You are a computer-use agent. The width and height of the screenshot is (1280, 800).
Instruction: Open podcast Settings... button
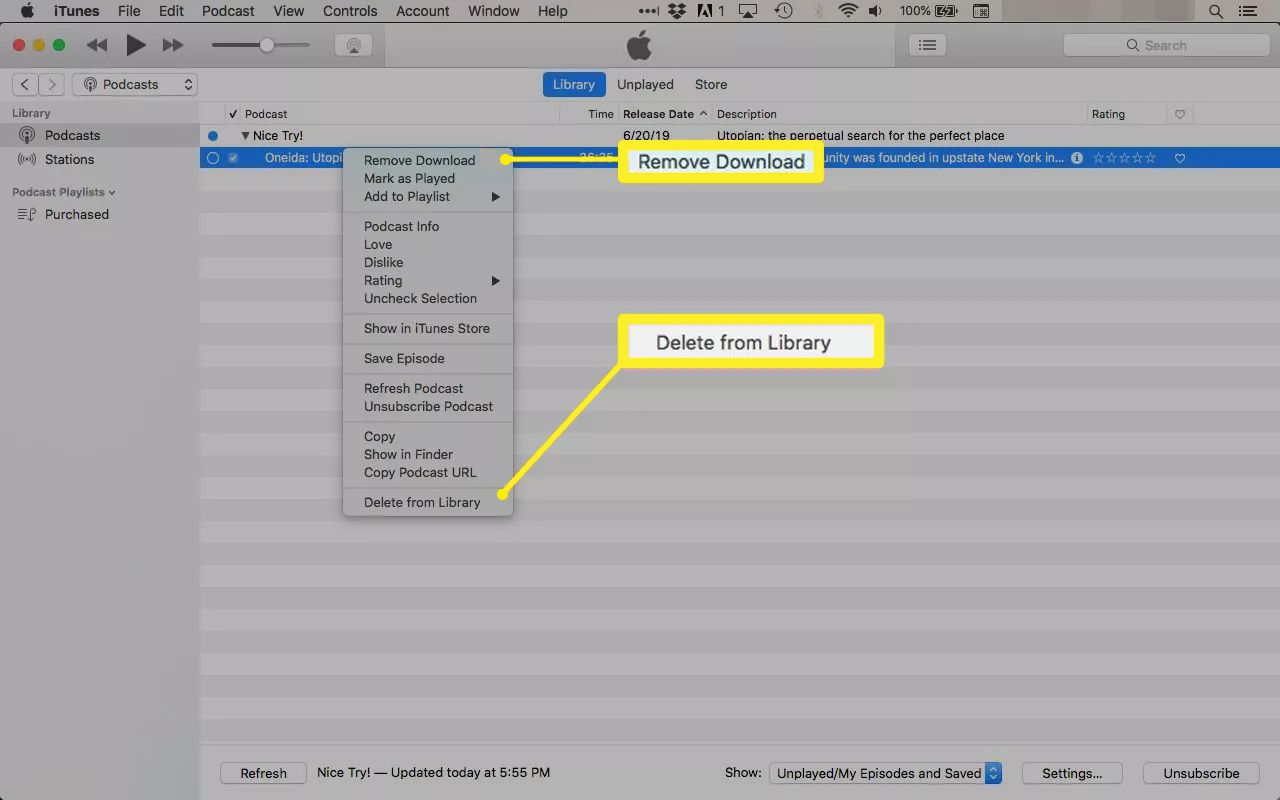pyautogui.click(x=1072, y=773)
